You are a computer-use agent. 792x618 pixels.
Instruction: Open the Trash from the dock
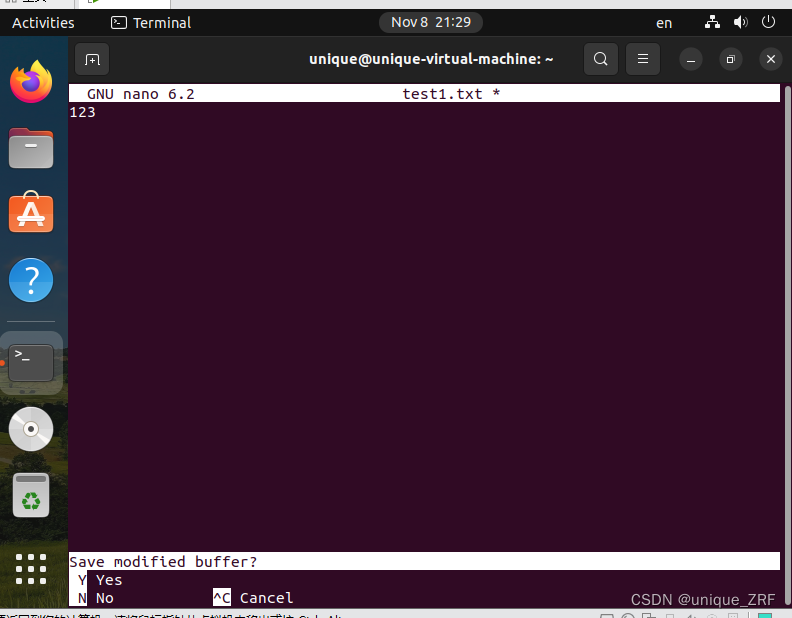(31, 495)
